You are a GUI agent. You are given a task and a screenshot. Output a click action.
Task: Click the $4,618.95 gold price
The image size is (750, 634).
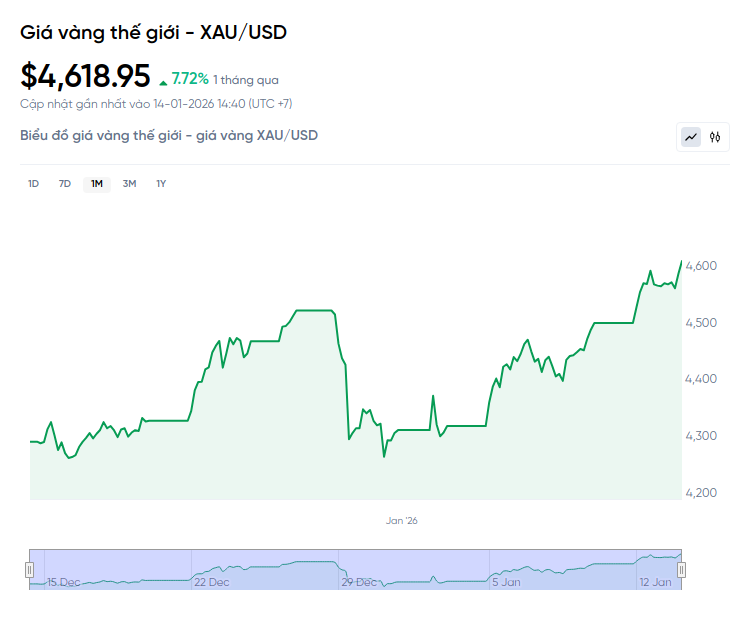coord(85,76)
